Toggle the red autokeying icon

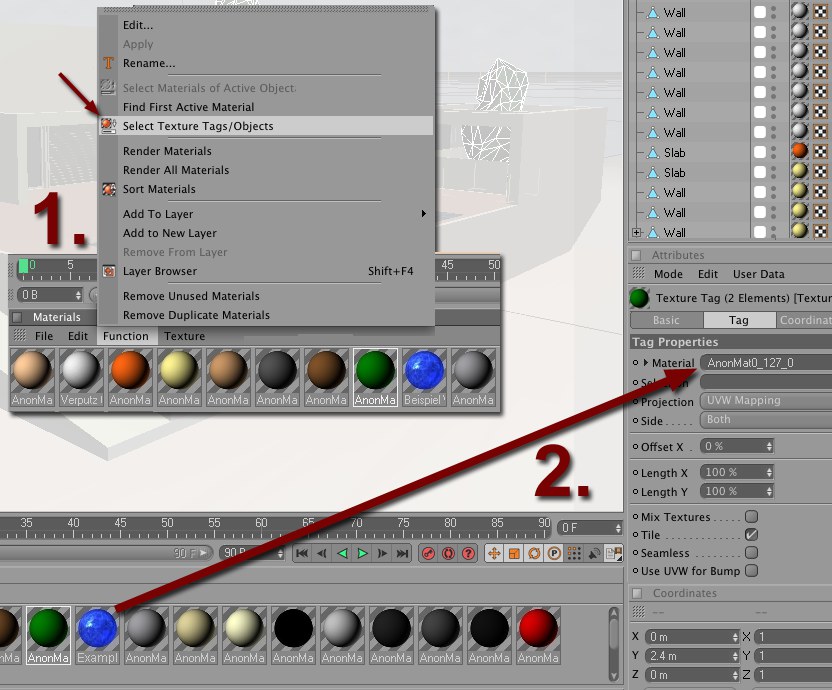pyautogui.click(x=447, y=553)
